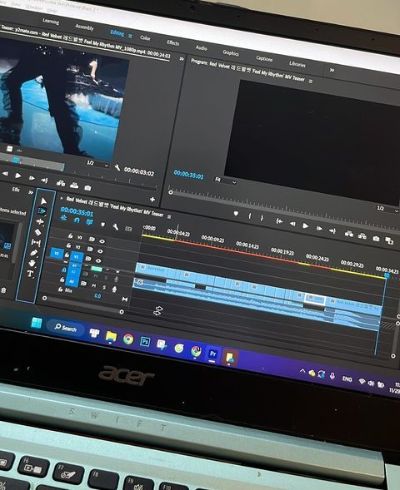
Task: Toggle V3 track lock
Action: [70, 236]
